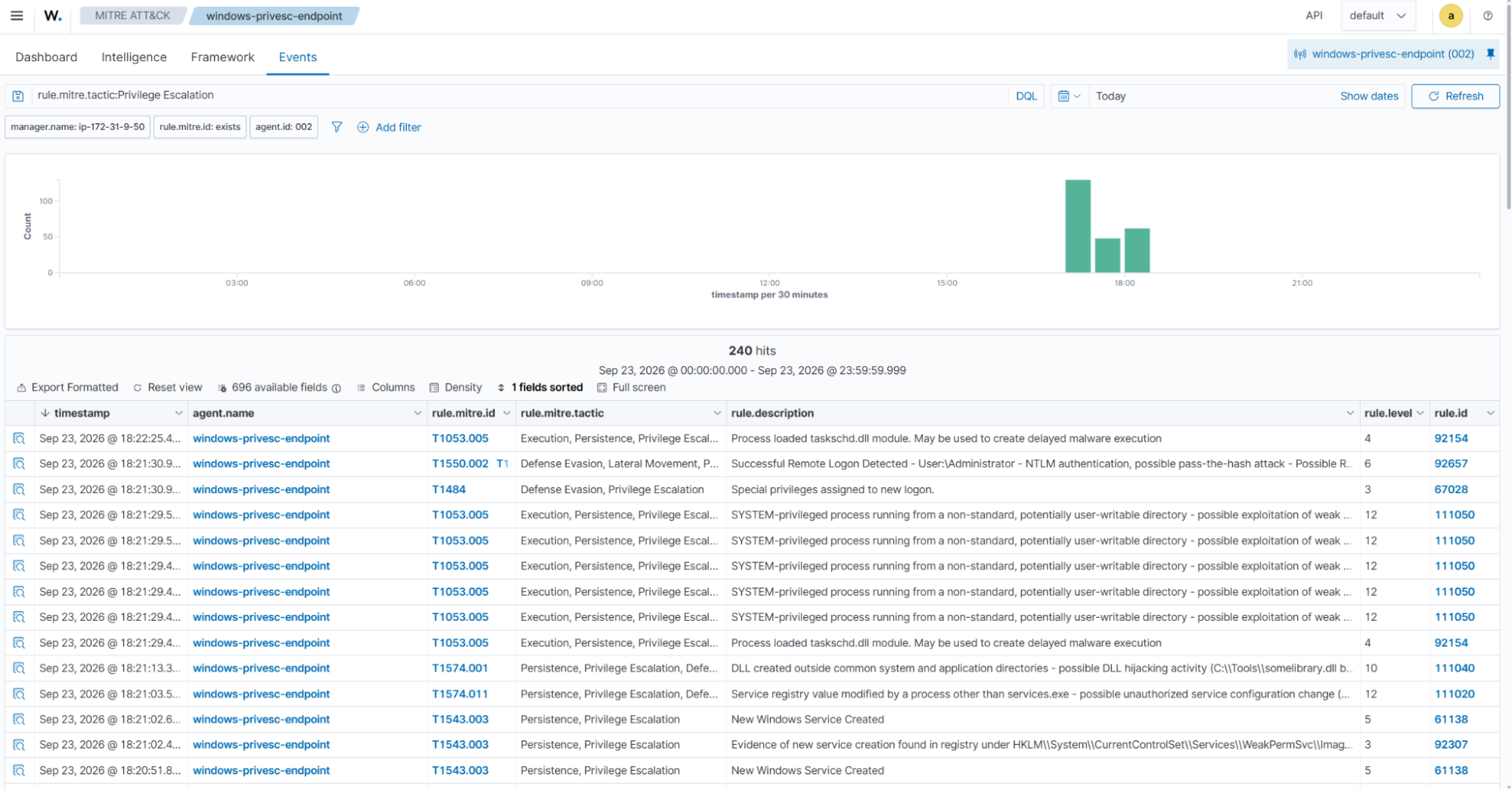This screenshot has height=791, width=1512.
Task: Click the query search input field
Action: pyautogui.click(x=520, y=96)
